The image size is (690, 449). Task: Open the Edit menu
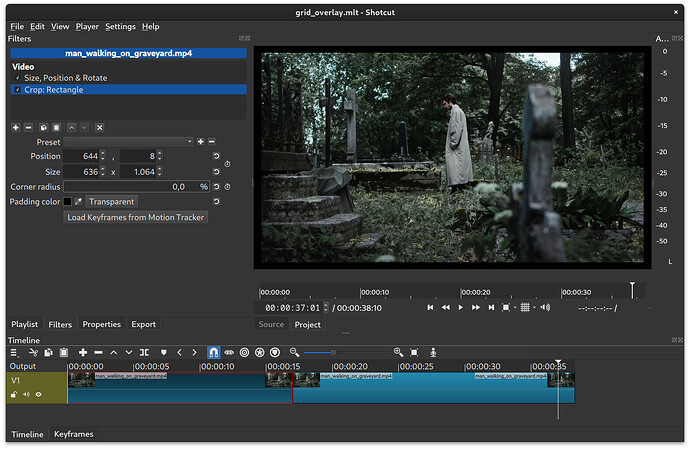click(x=37, y=26)
